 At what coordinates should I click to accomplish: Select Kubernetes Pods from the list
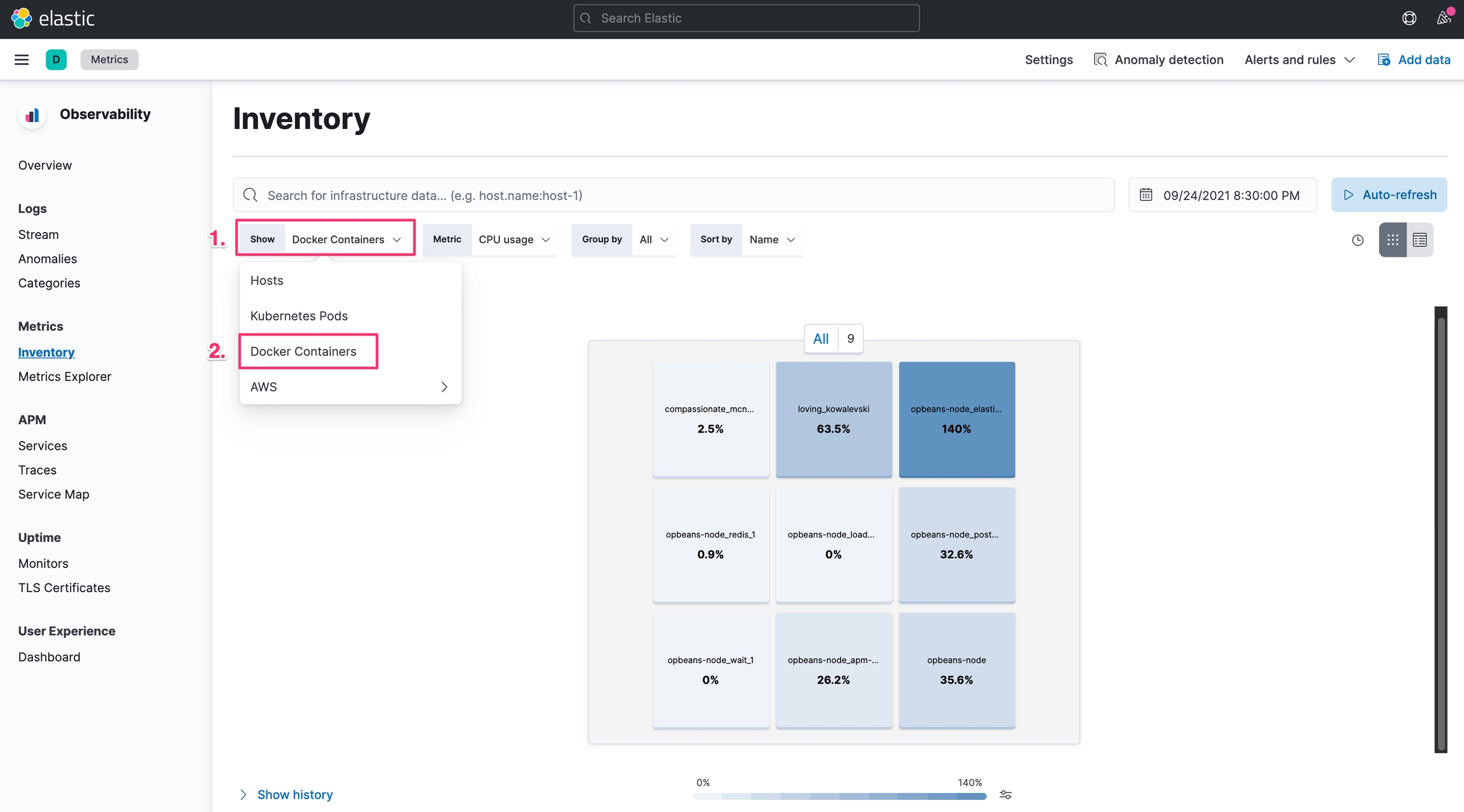coord(299,316)
